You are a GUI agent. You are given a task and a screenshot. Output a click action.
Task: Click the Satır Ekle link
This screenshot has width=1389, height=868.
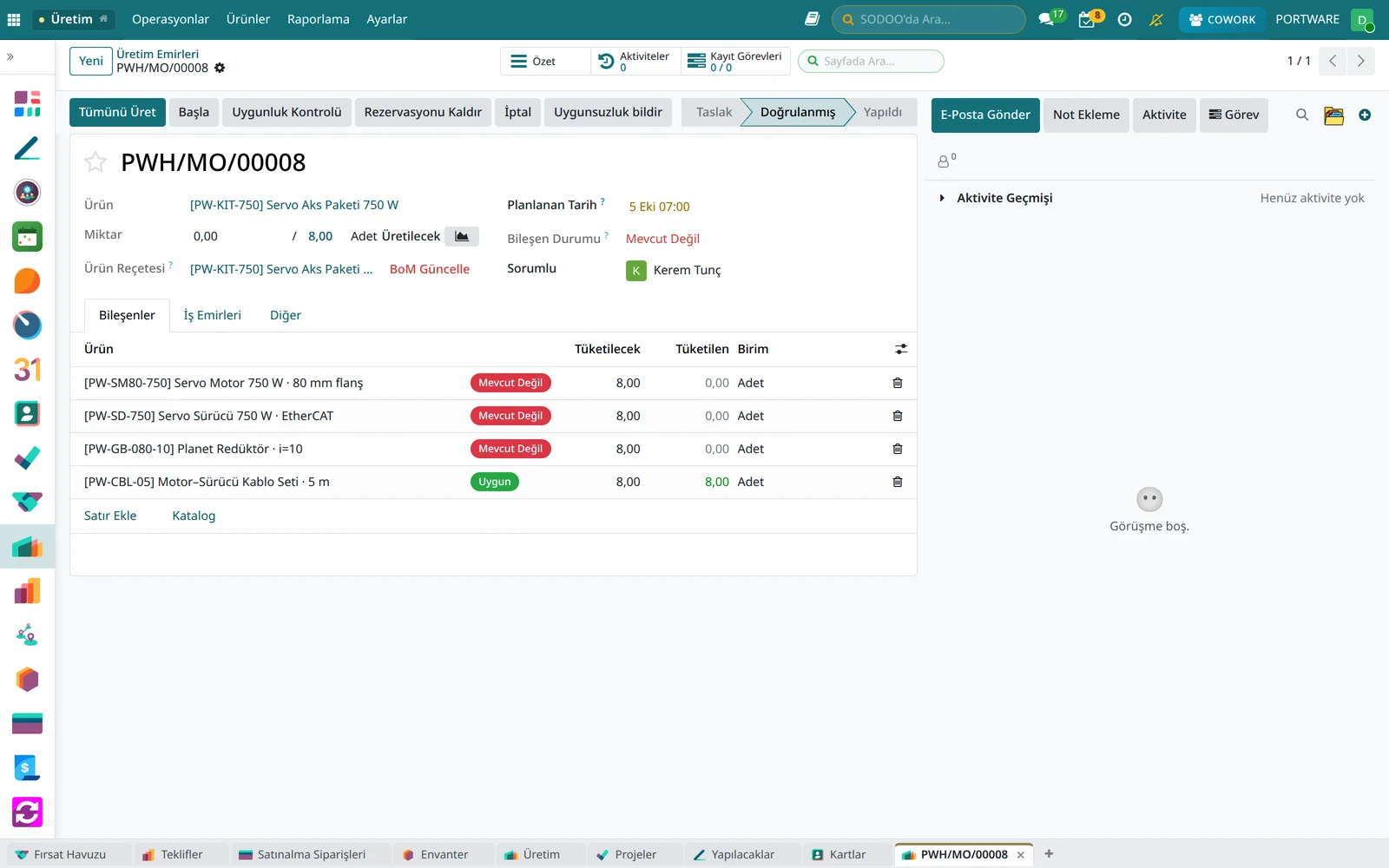[x=110, y=516]
